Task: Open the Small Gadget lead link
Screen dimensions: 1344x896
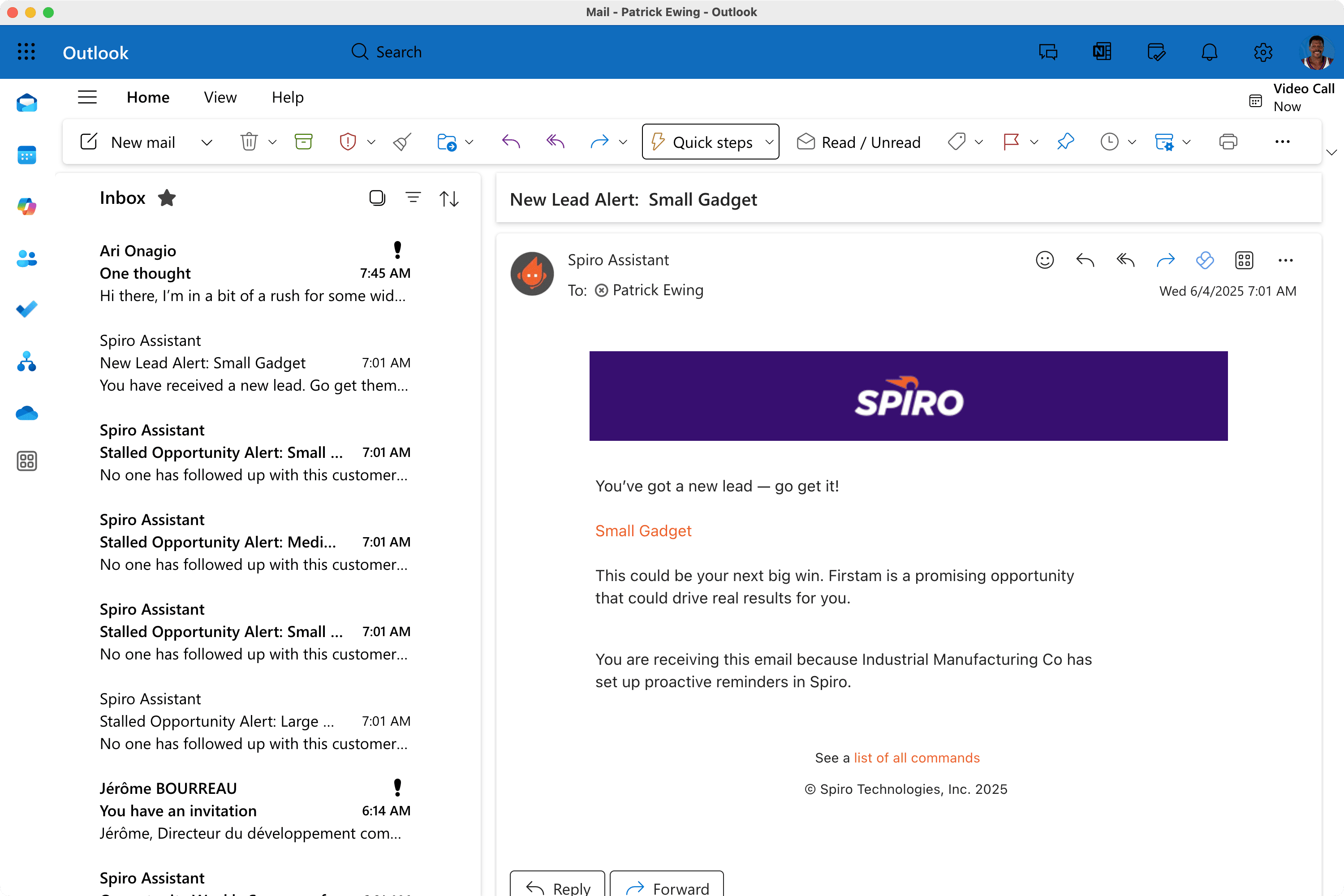Action: [x=643, y=531]
